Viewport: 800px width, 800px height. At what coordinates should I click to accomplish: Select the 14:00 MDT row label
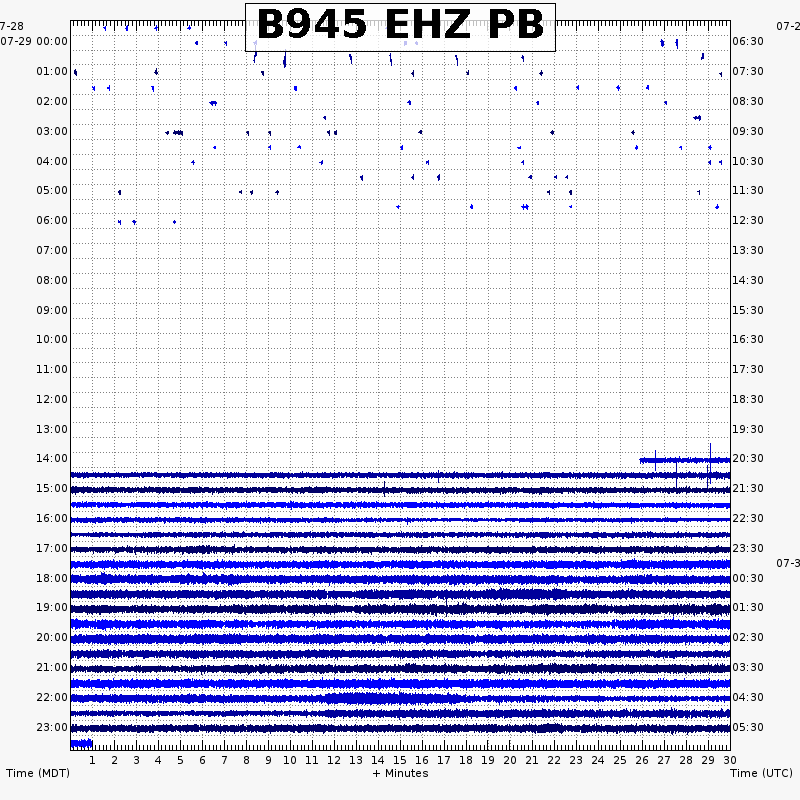point(52,458)
